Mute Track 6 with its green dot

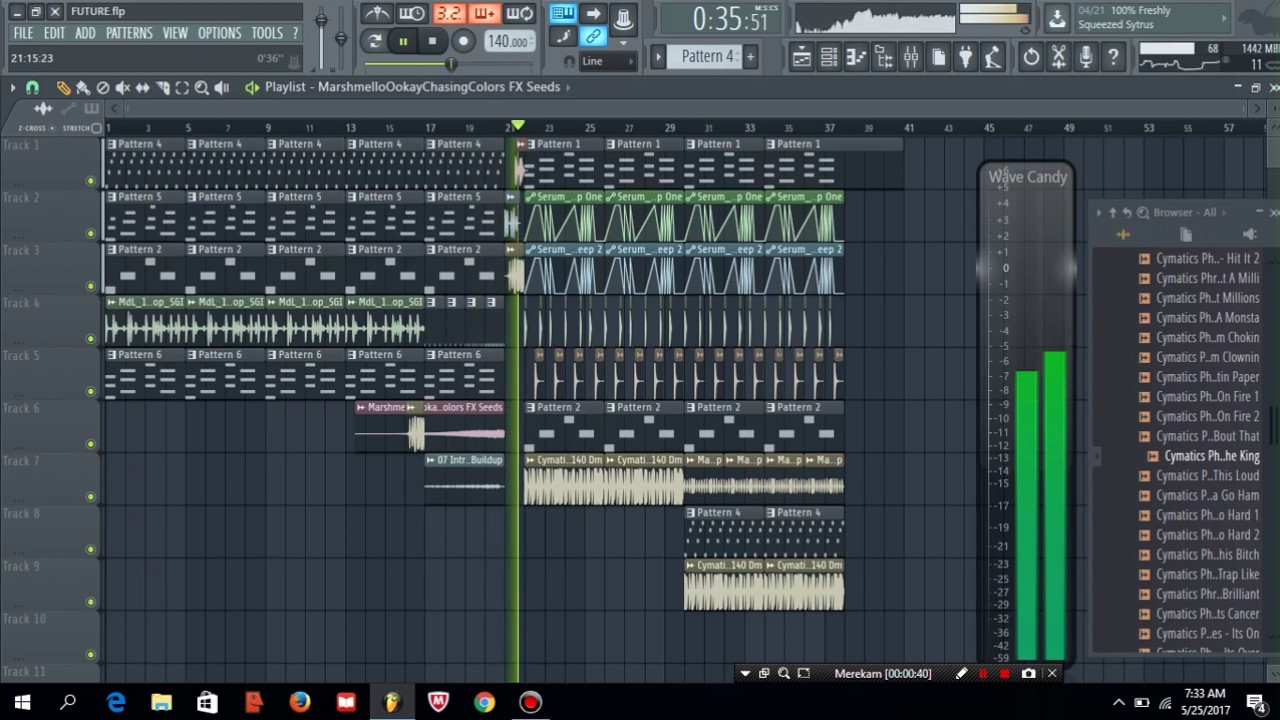click(x=91, y=444)
